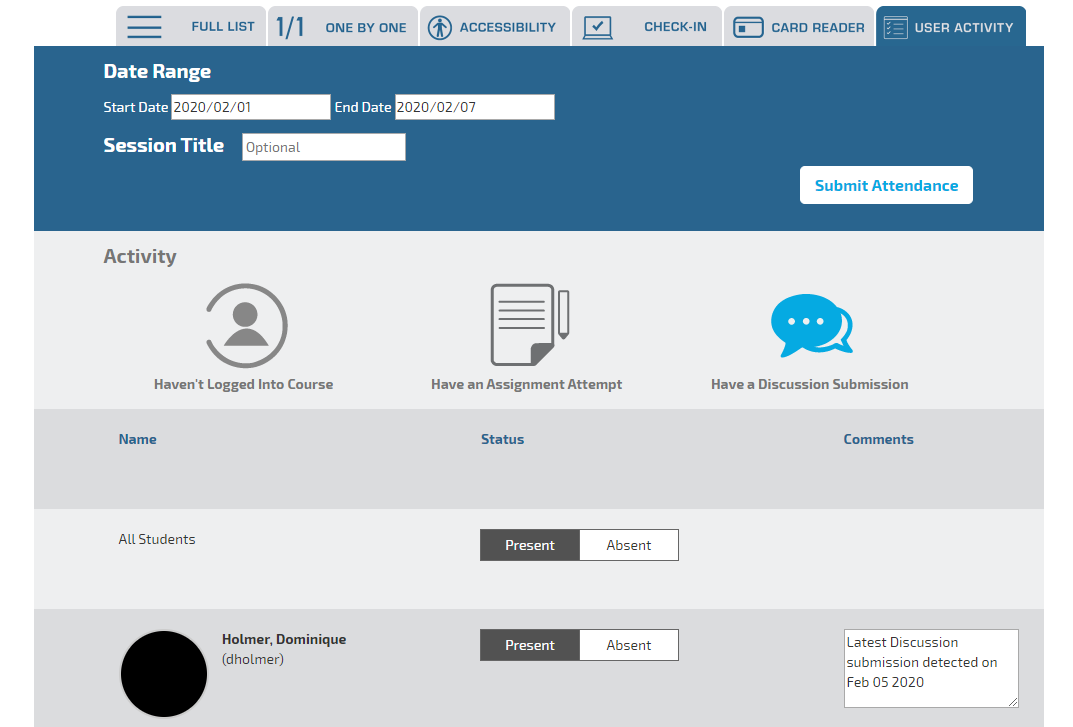This screenshot has height=727, width=1073.
Task: Click the Status column header
Action: click(x=502, y=439)
